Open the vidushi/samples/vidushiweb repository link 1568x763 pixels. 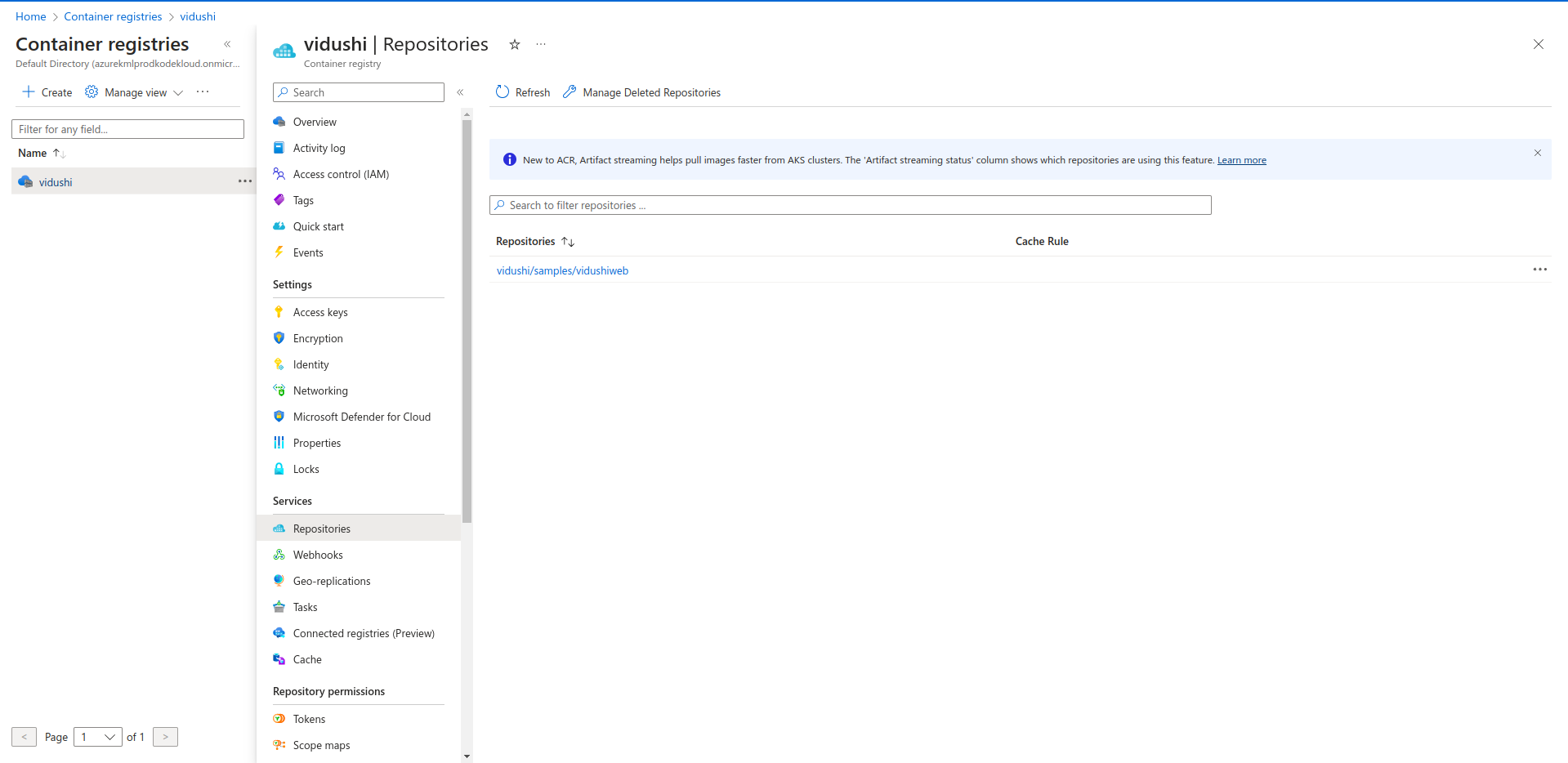pyautogui.click(x=562, y=270)
